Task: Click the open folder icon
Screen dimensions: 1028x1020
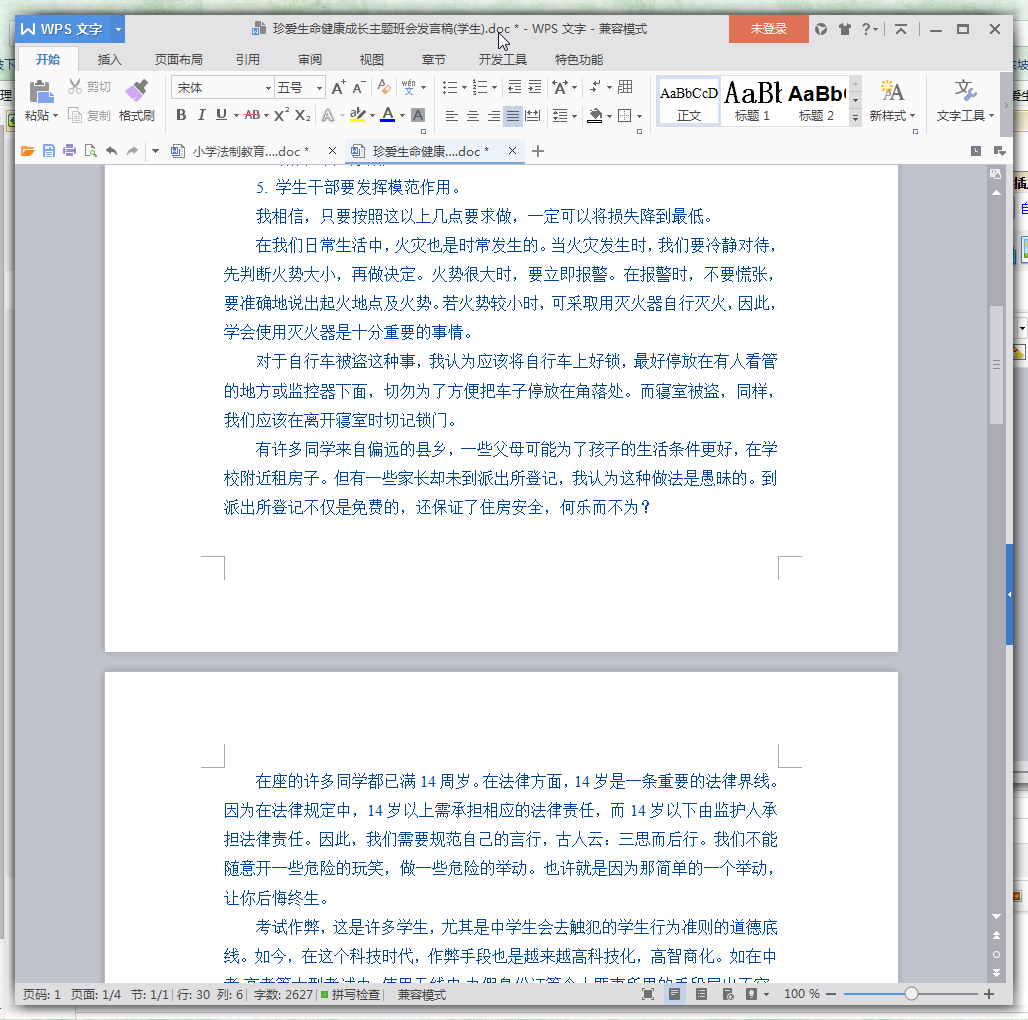Action: (27, 151)
